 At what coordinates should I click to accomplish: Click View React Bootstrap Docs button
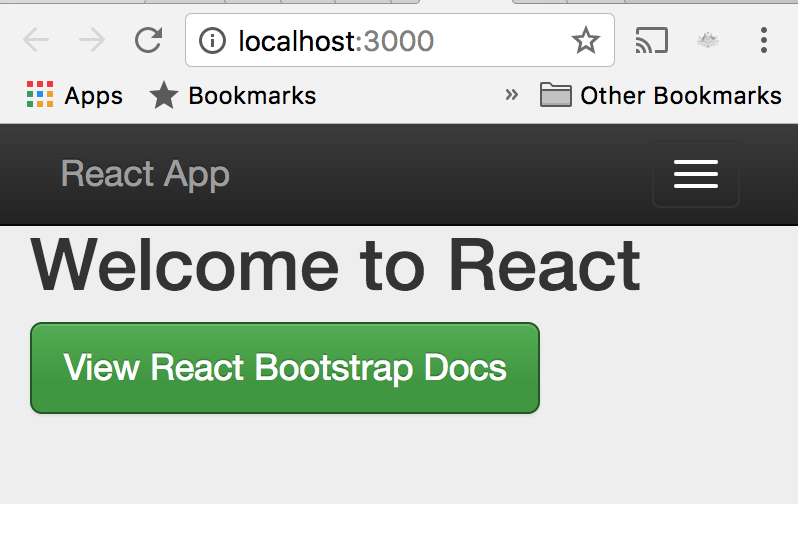(285, 368)
